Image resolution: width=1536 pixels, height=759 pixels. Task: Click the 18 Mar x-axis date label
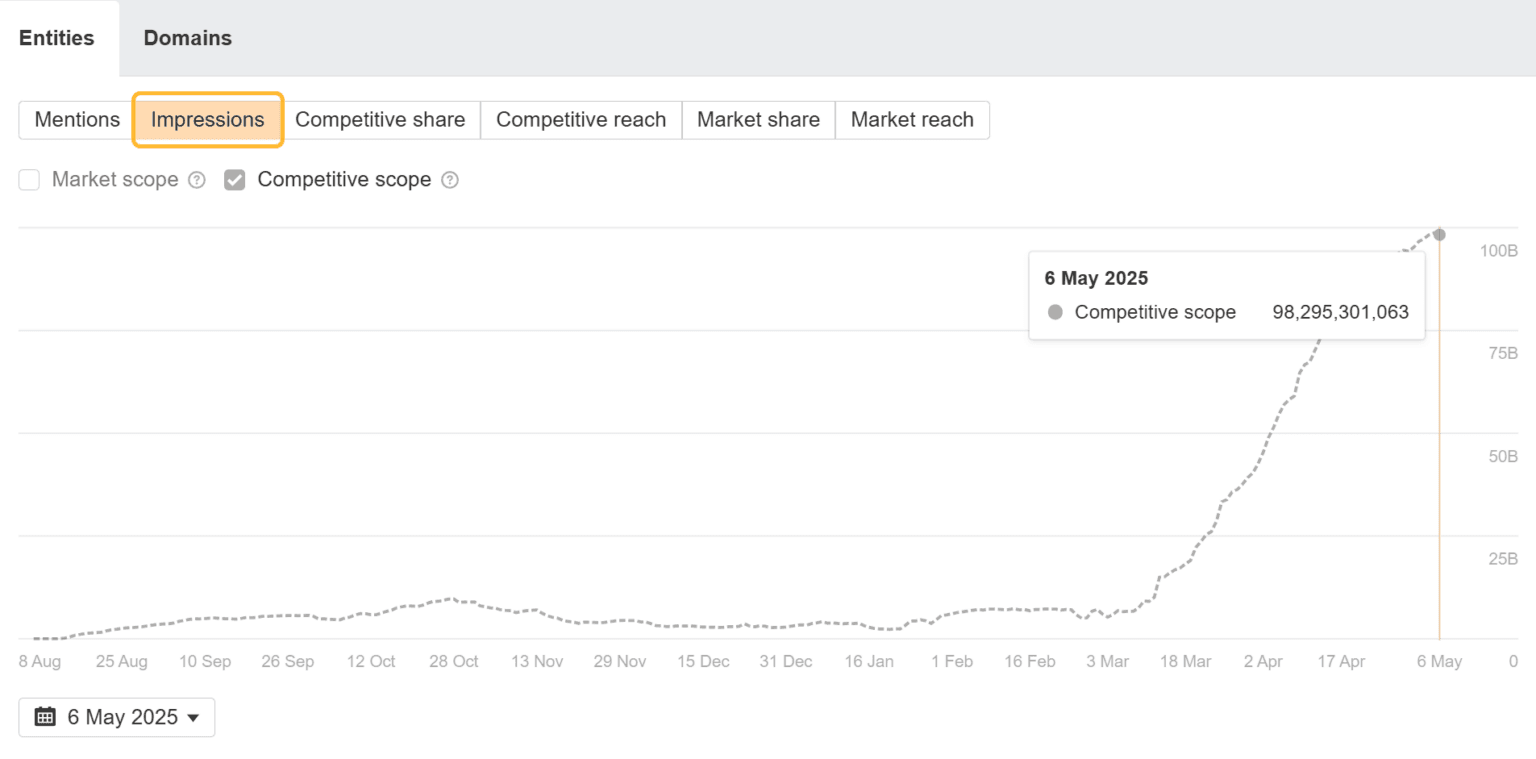pos(1185,661)
